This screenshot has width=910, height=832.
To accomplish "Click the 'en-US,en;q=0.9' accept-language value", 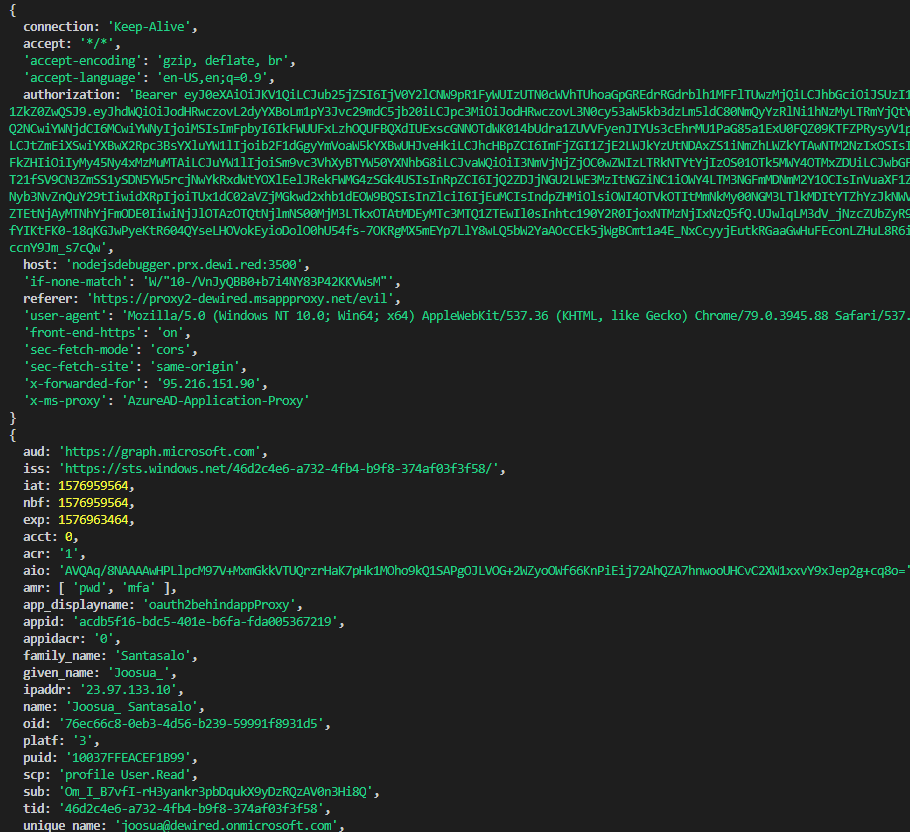I will [212, 77].
